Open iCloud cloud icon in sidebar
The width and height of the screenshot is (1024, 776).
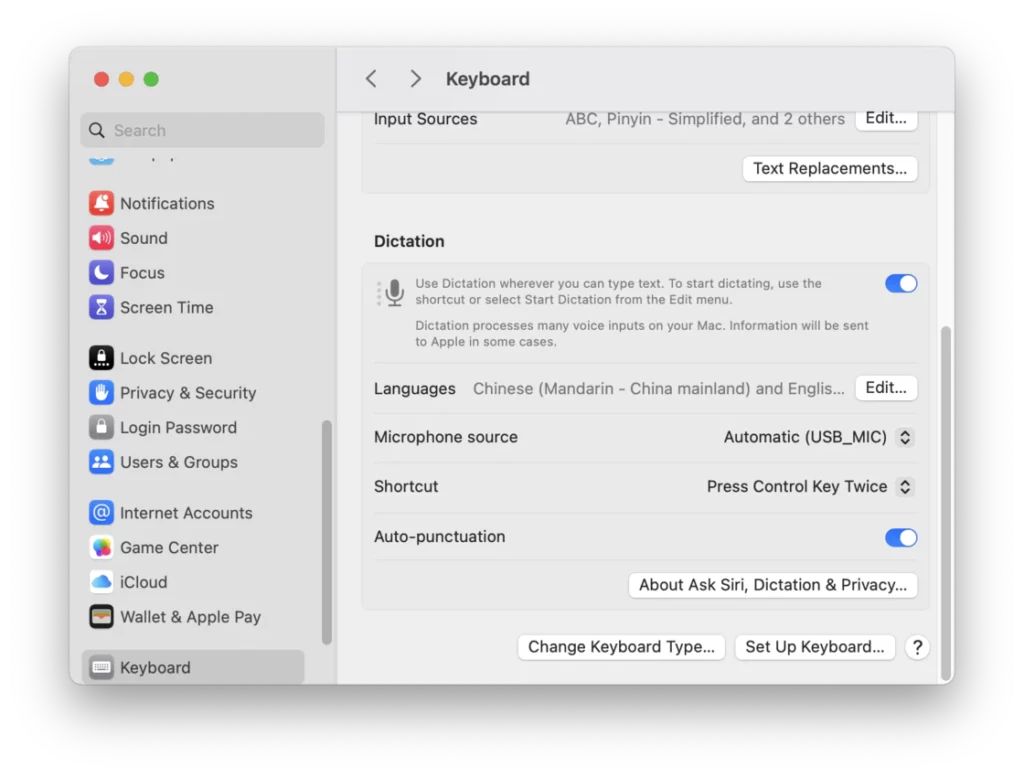[x=101, y=582]
